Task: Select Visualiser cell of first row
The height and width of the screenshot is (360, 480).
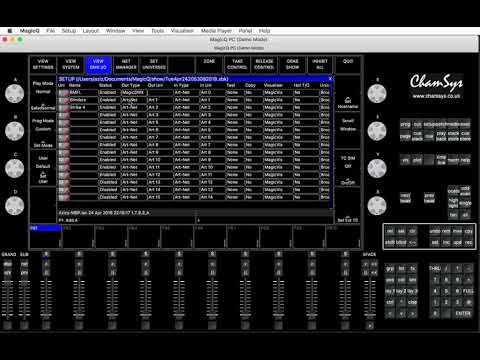Action: pos(278,92)
